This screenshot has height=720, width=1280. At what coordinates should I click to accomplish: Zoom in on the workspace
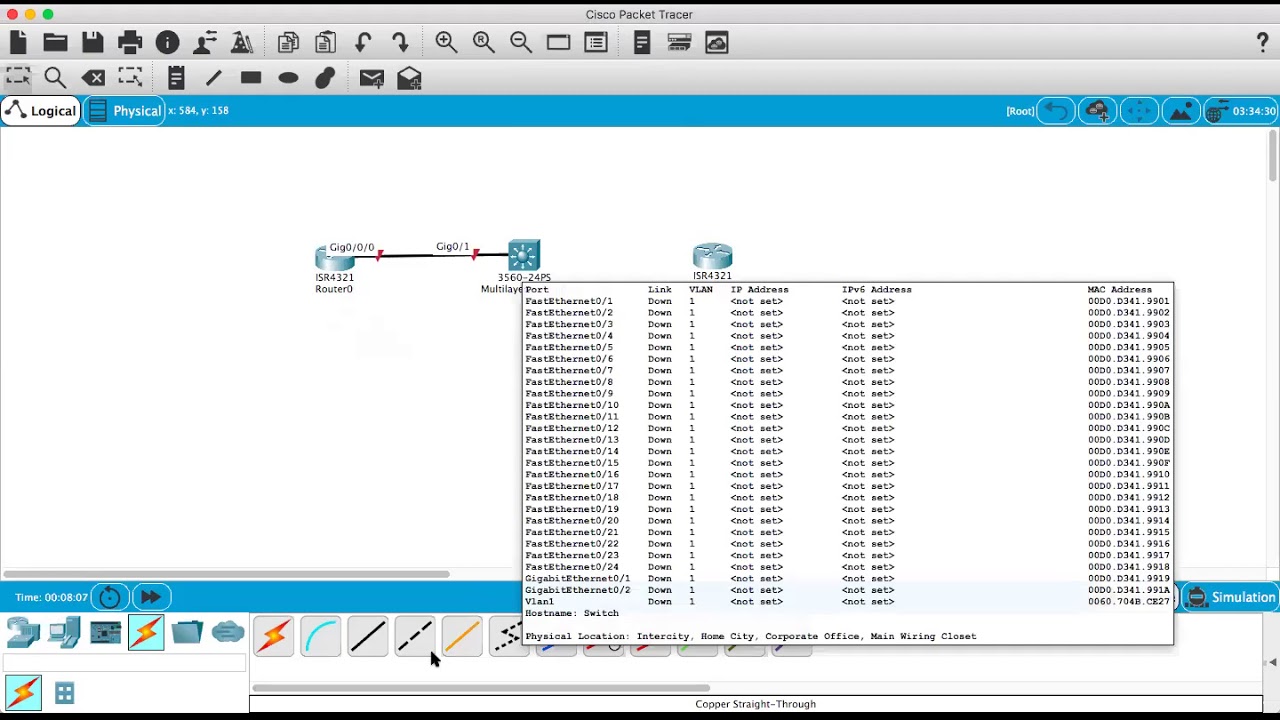tap(446, 42)
